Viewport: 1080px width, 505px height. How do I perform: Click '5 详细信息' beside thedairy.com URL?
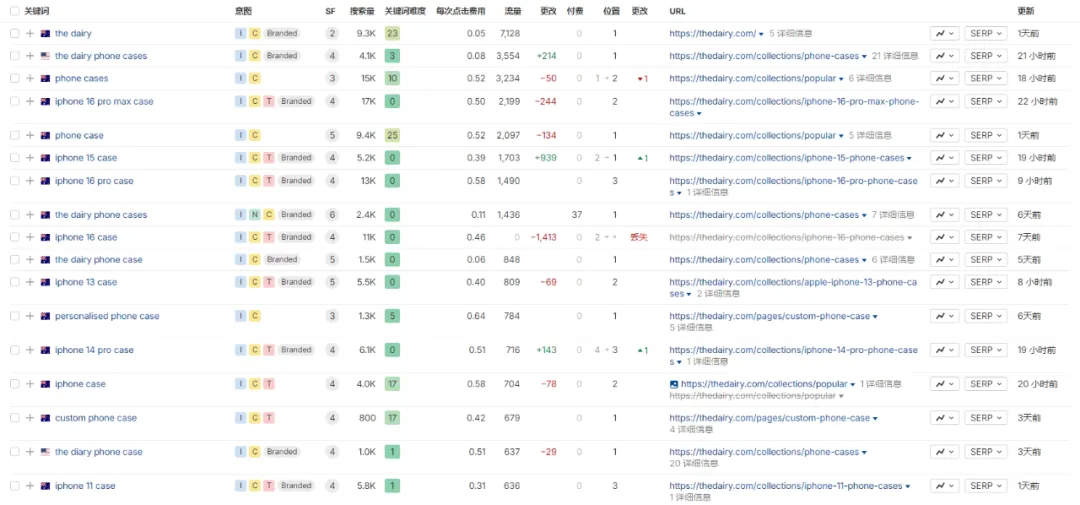[x=789, y=33]
